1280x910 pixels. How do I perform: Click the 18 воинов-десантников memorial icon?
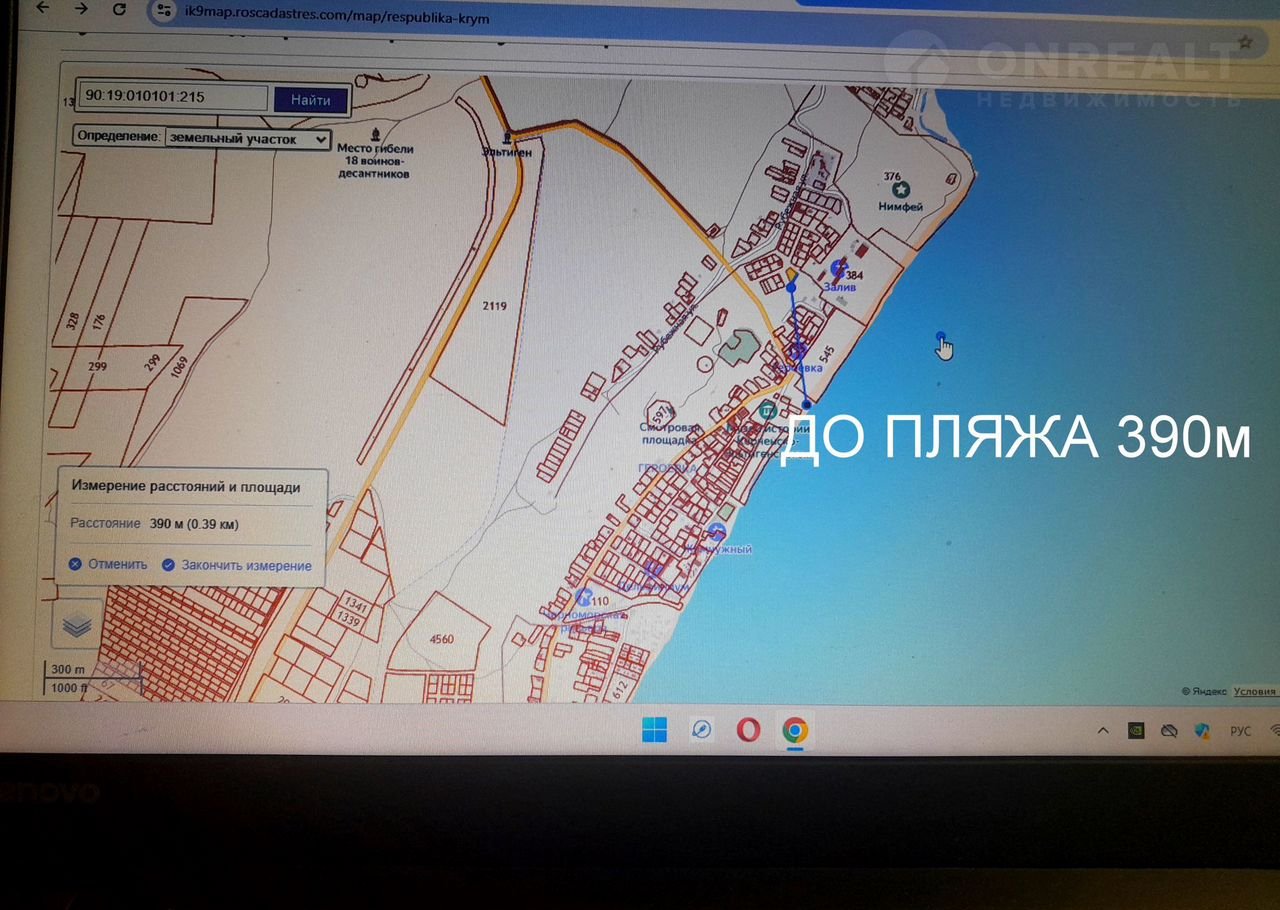pos(375,133)
